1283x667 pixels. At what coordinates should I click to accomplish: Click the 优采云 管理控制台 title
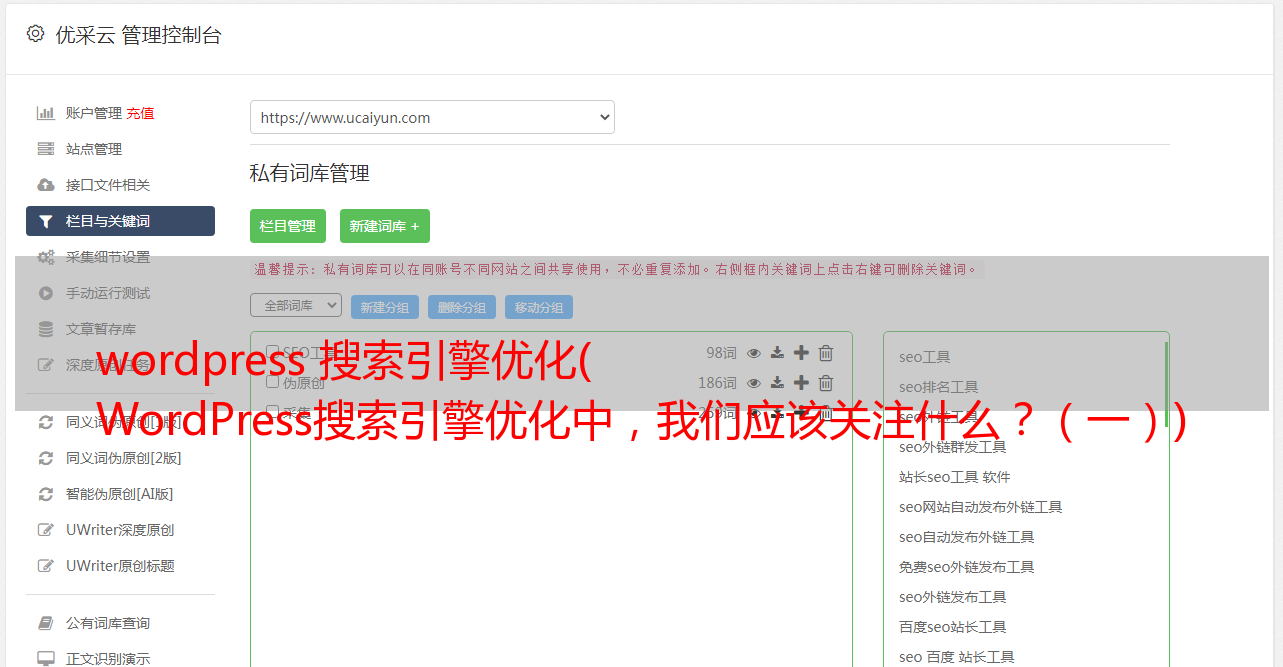click(138, 35)
